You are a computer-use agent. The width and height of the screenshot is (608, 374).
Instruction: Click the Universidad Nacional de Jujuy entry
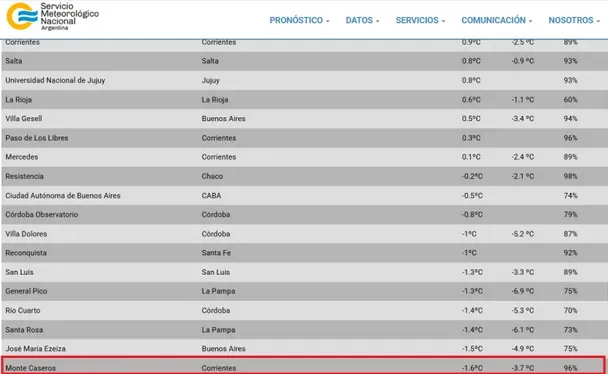[55, 80]
